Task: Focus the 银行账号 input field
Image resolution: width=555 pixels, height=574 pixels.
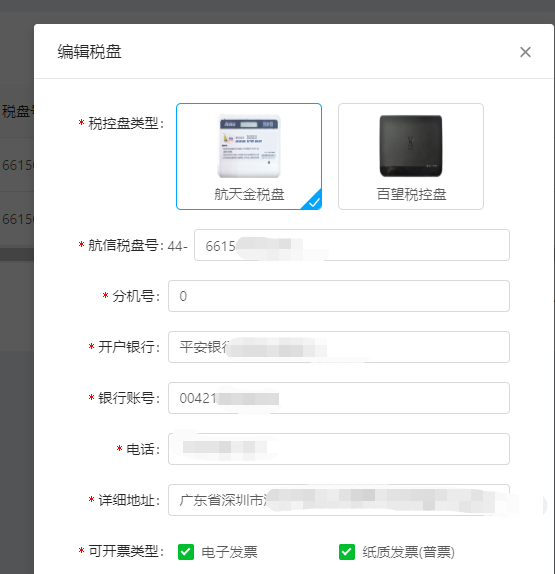Action: coord(339,398)
